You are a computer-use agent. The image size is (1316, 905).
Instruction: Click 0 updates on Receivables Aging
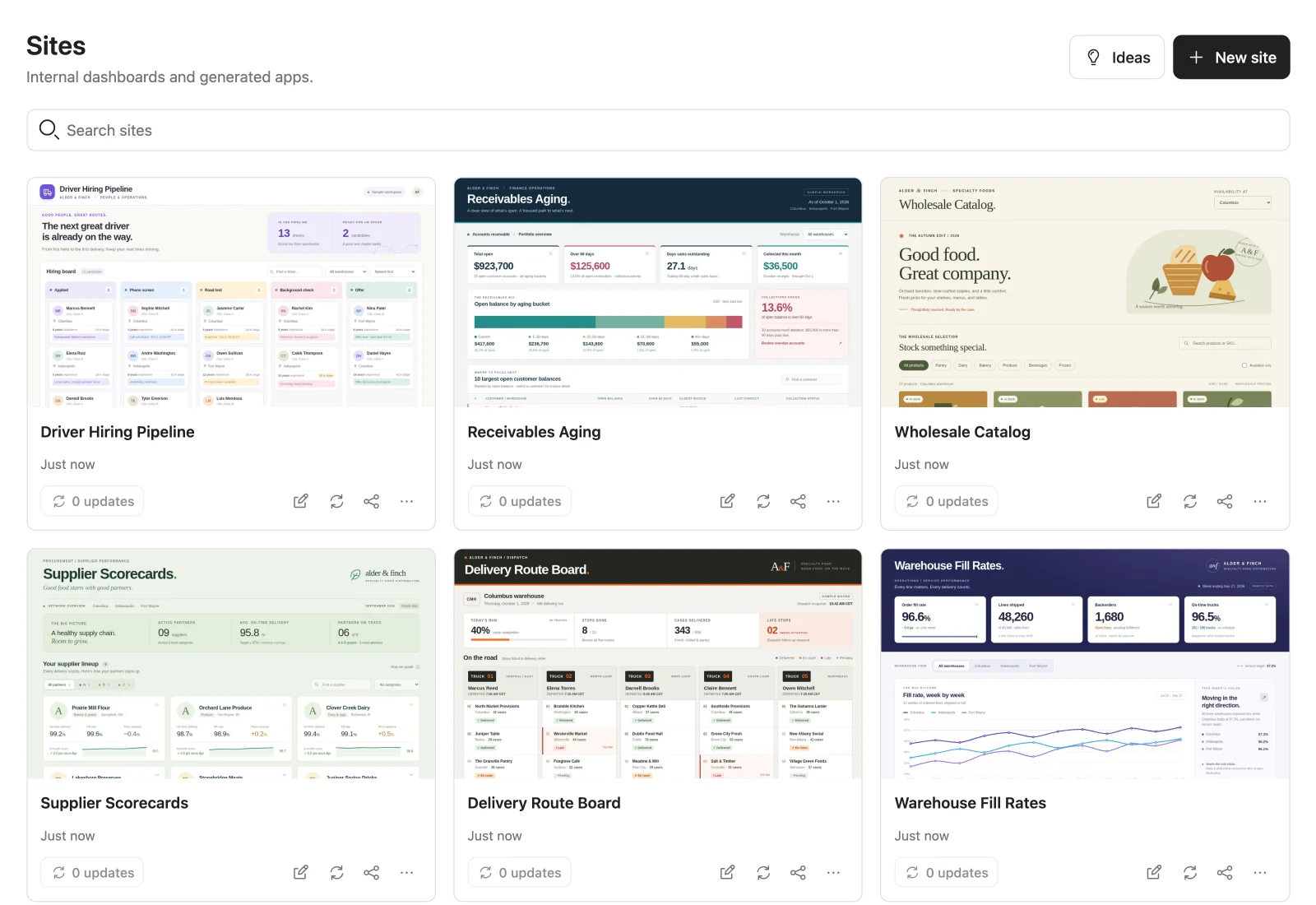tap(520, 501)
